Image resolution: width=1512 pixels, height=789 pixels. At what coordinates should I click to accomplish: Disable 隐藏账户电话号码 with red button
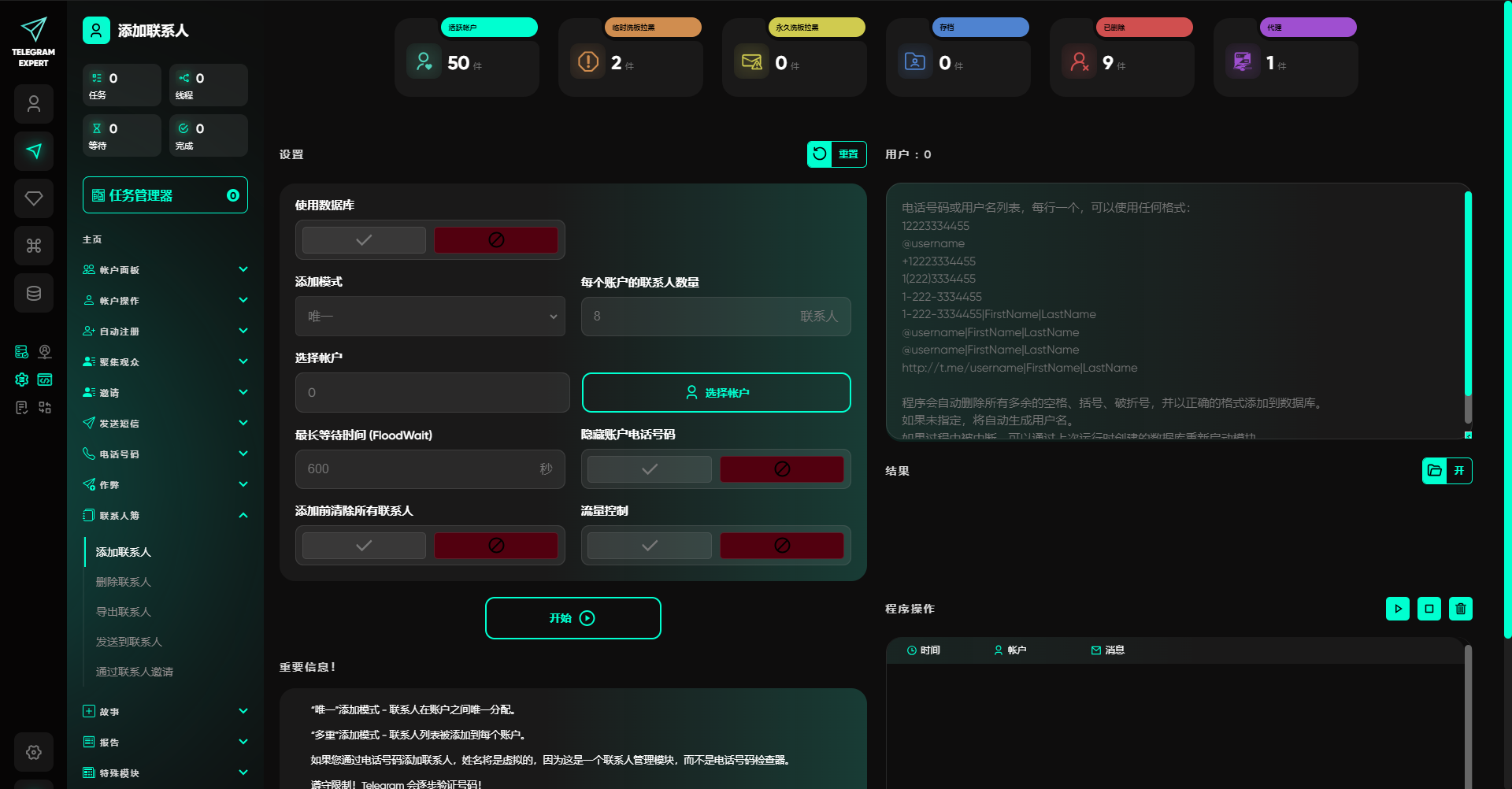click(x=781, y=469)
